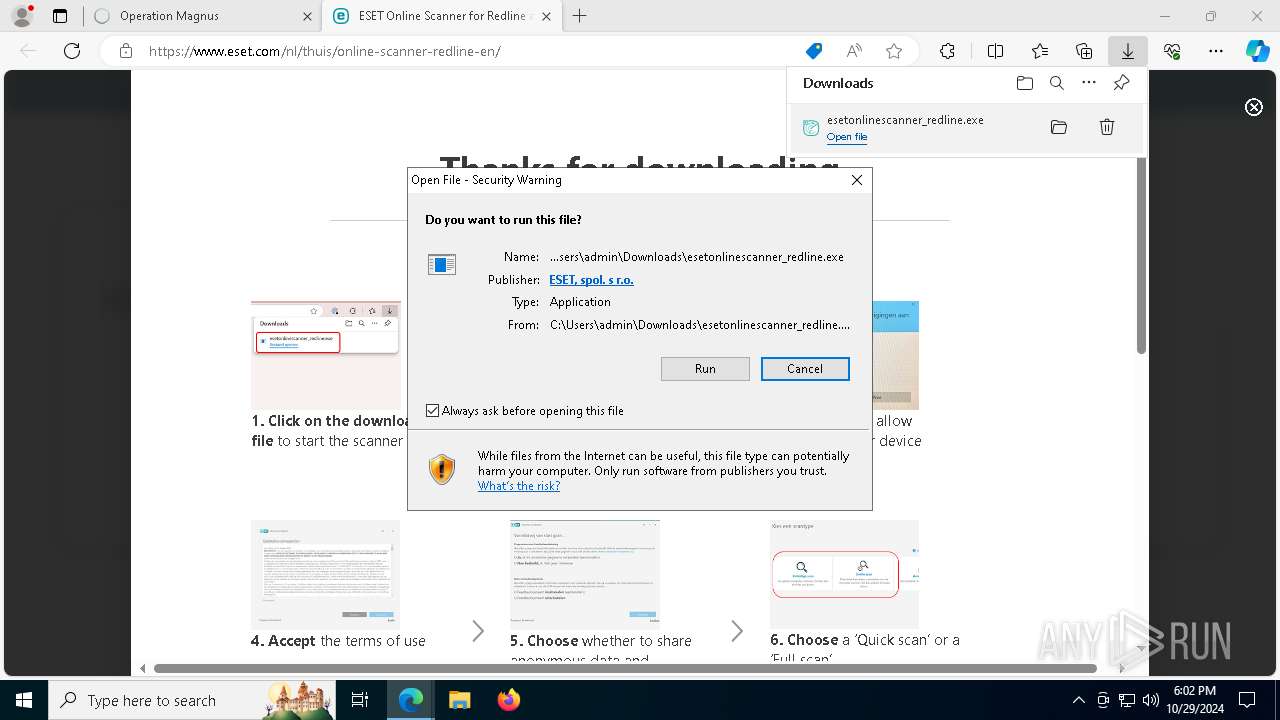Click the chevron arrow after step 5
Image resolution: width=1280 pixels, height=720 pixels.
point(737,631)
